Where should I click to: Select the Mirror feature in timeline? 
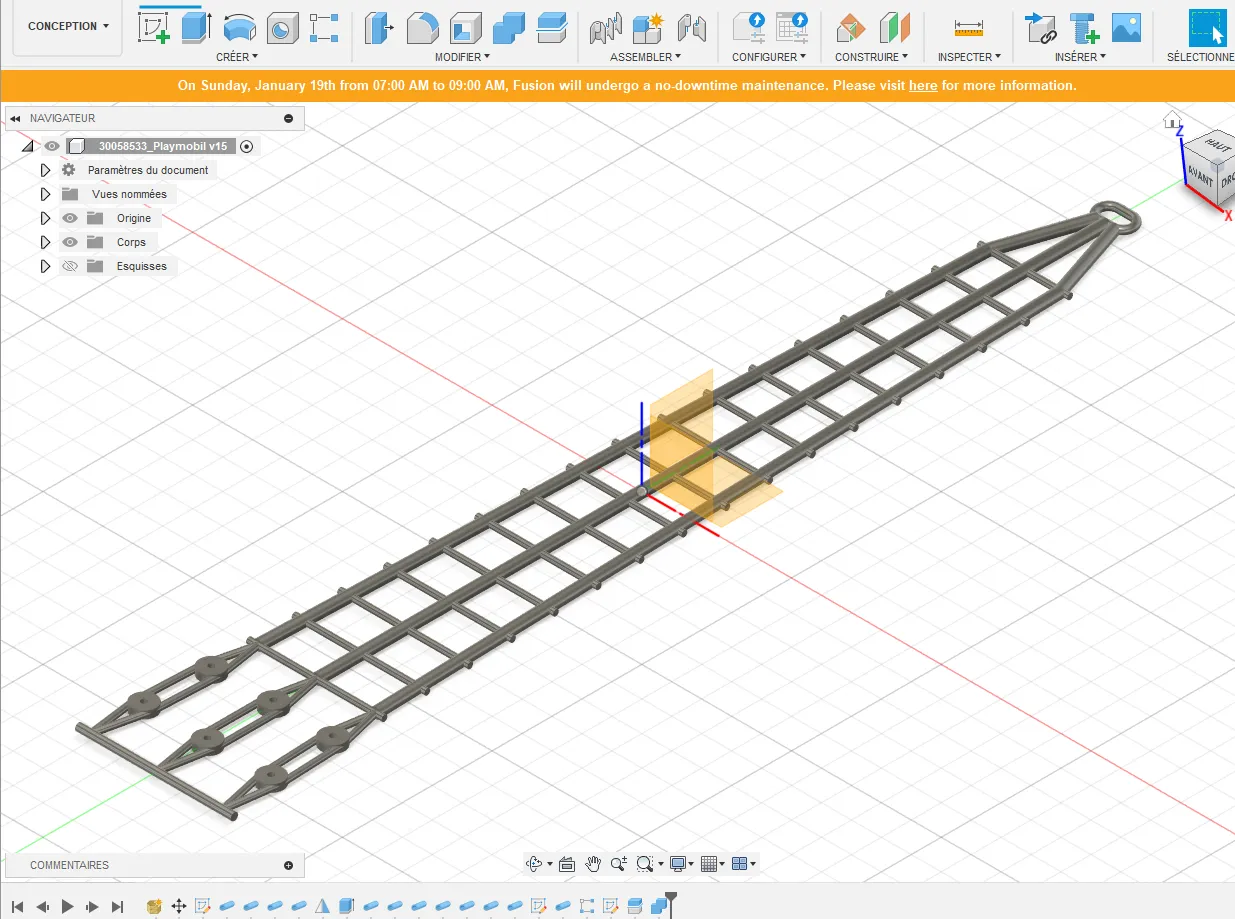[322, 907]
